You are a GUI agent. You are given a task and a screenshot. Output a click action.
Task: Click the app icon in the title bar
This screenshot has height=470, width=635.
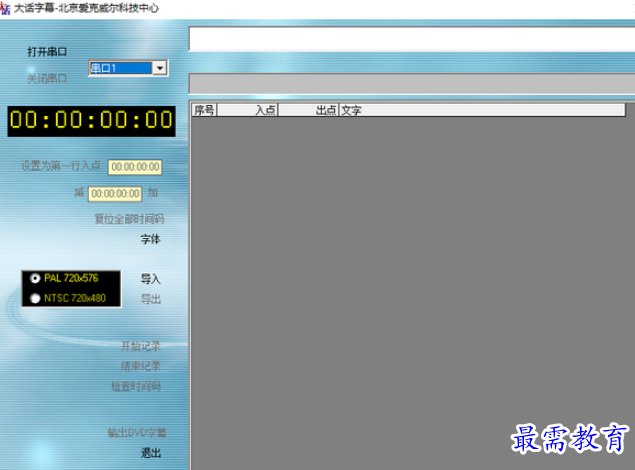click(x=5, y=8)
